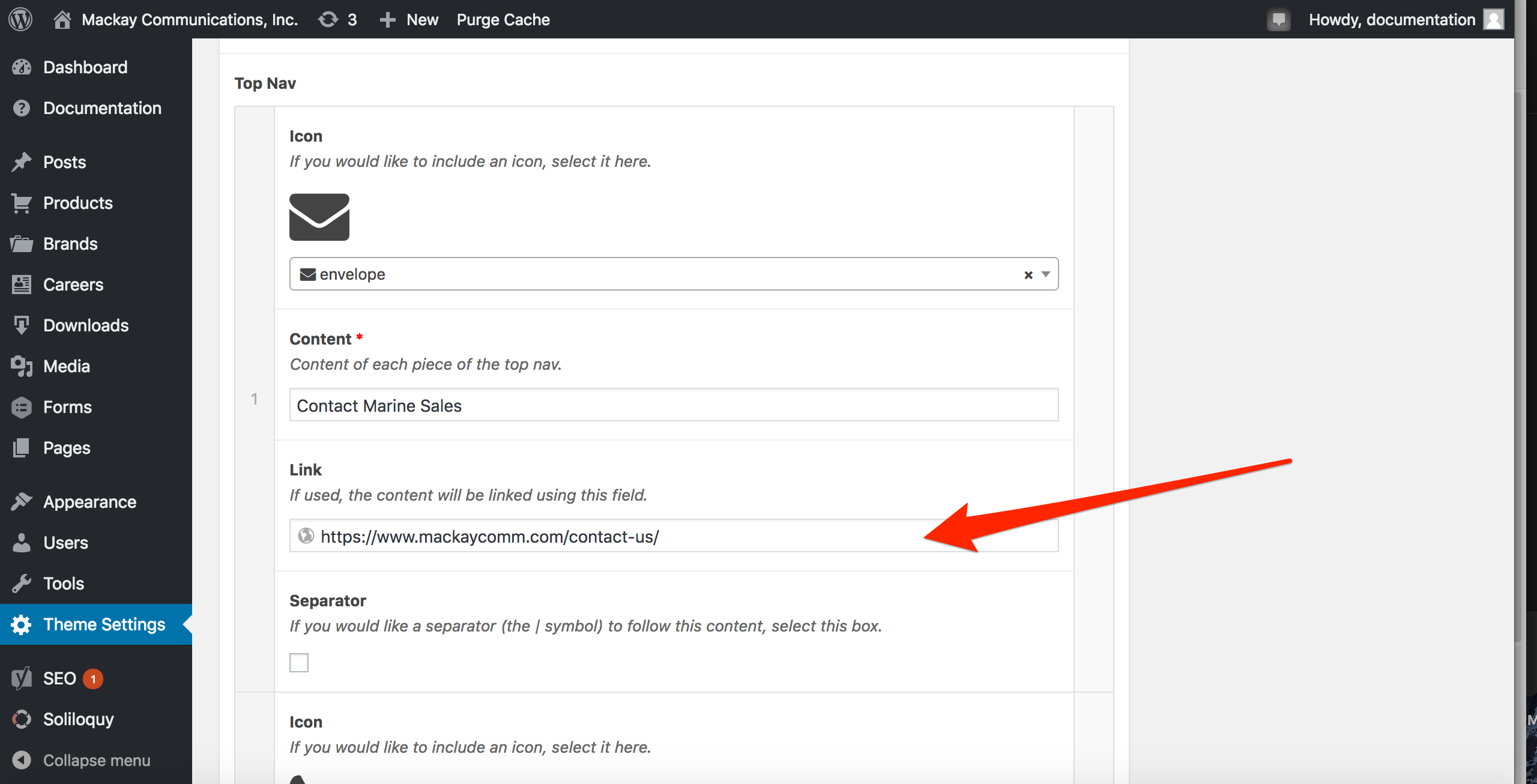Click the Users person icon
The width and height of the screenshot is (1537, 784).
[22, 543]
